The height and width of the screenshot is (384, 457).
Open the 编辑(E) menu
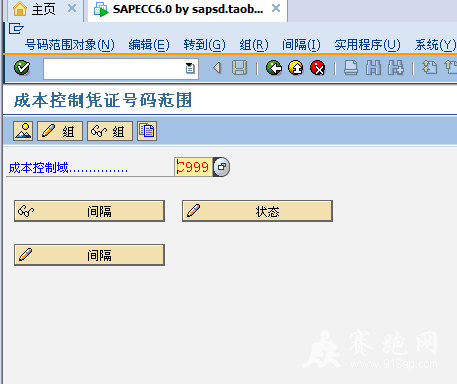149,45
